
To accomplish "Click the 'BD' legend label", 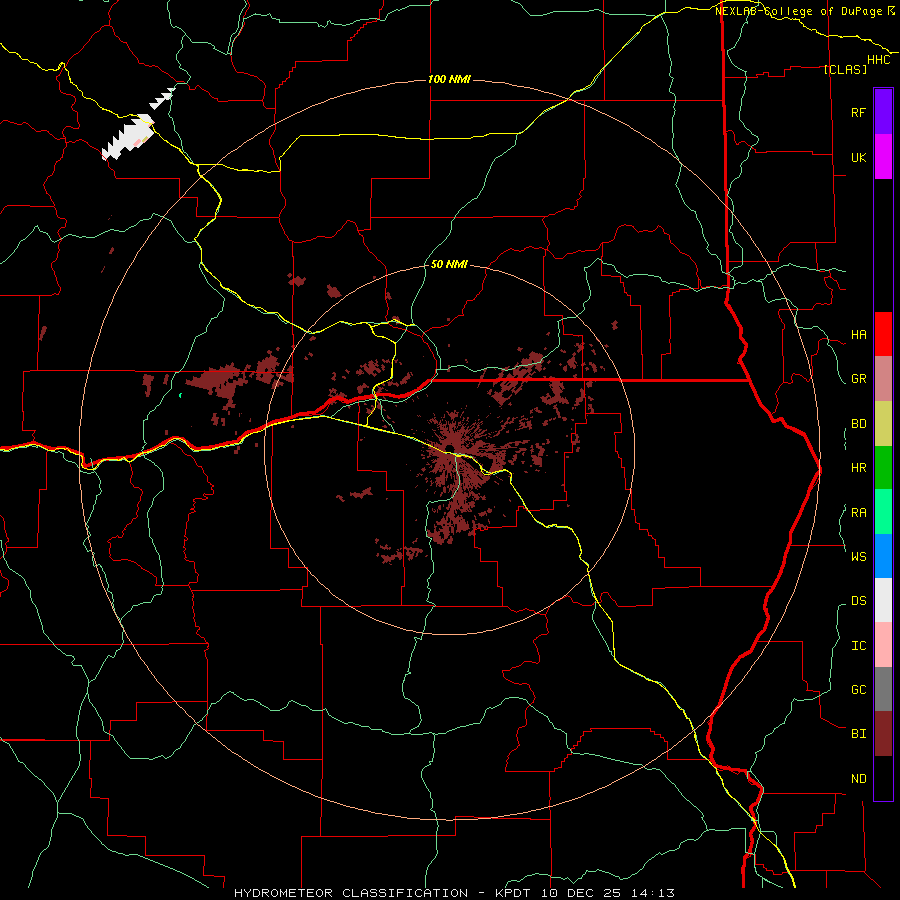I will (858, 424).
